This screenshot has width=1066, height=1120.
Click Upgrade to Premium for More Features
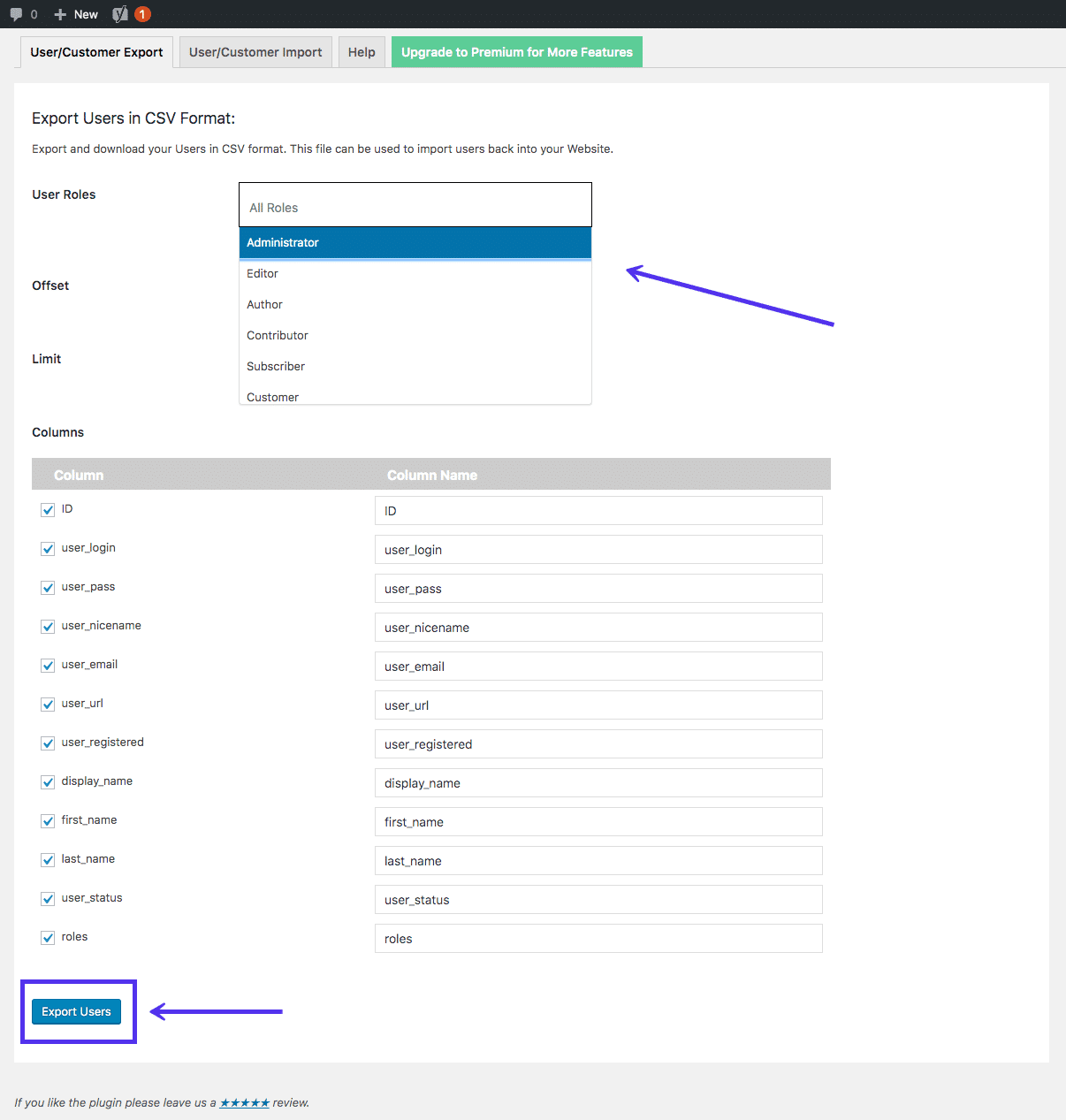[x=516, y=51]
